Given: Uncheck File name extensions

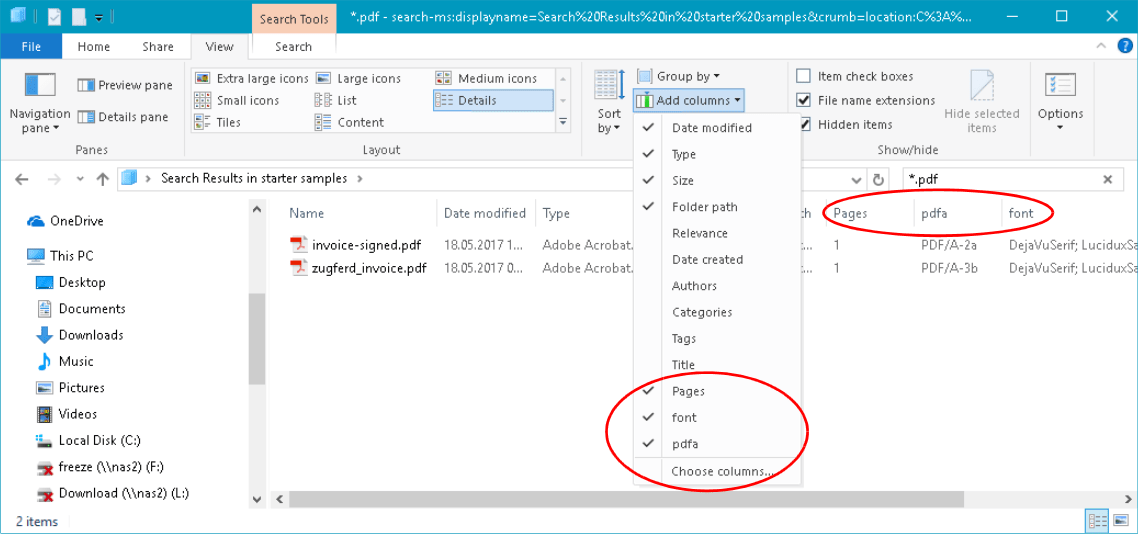Looking at the screenshot, I should (x=804, y=100).
